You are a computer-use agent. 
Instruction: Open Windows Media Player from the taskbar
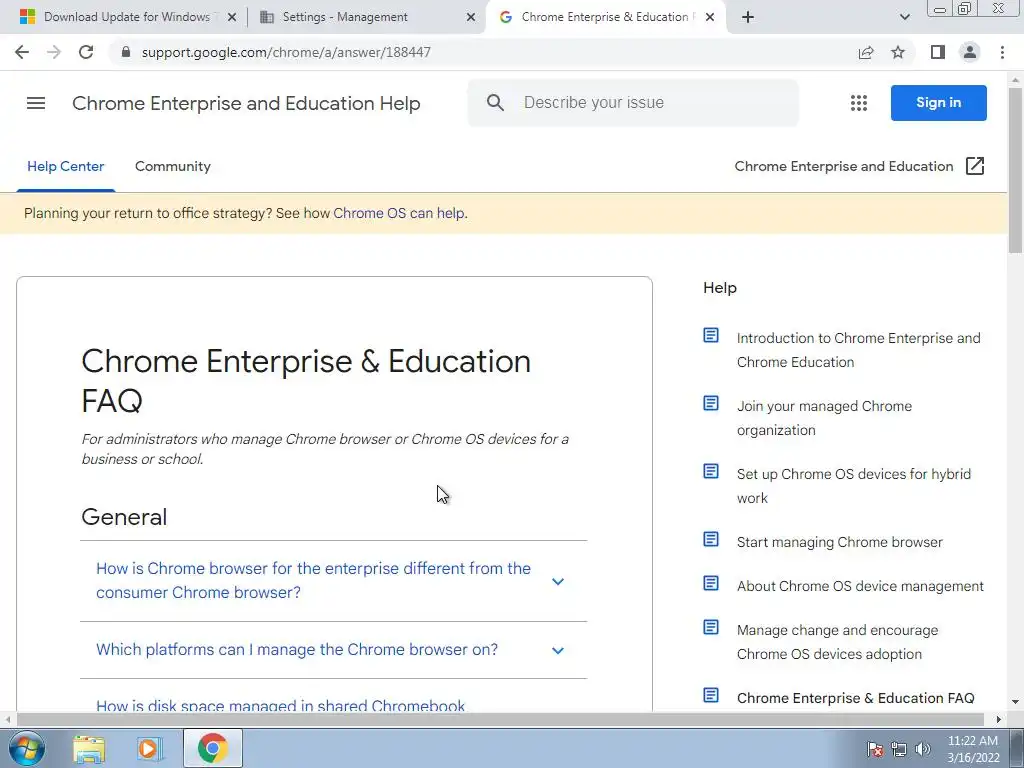click(x=150, y=748)
